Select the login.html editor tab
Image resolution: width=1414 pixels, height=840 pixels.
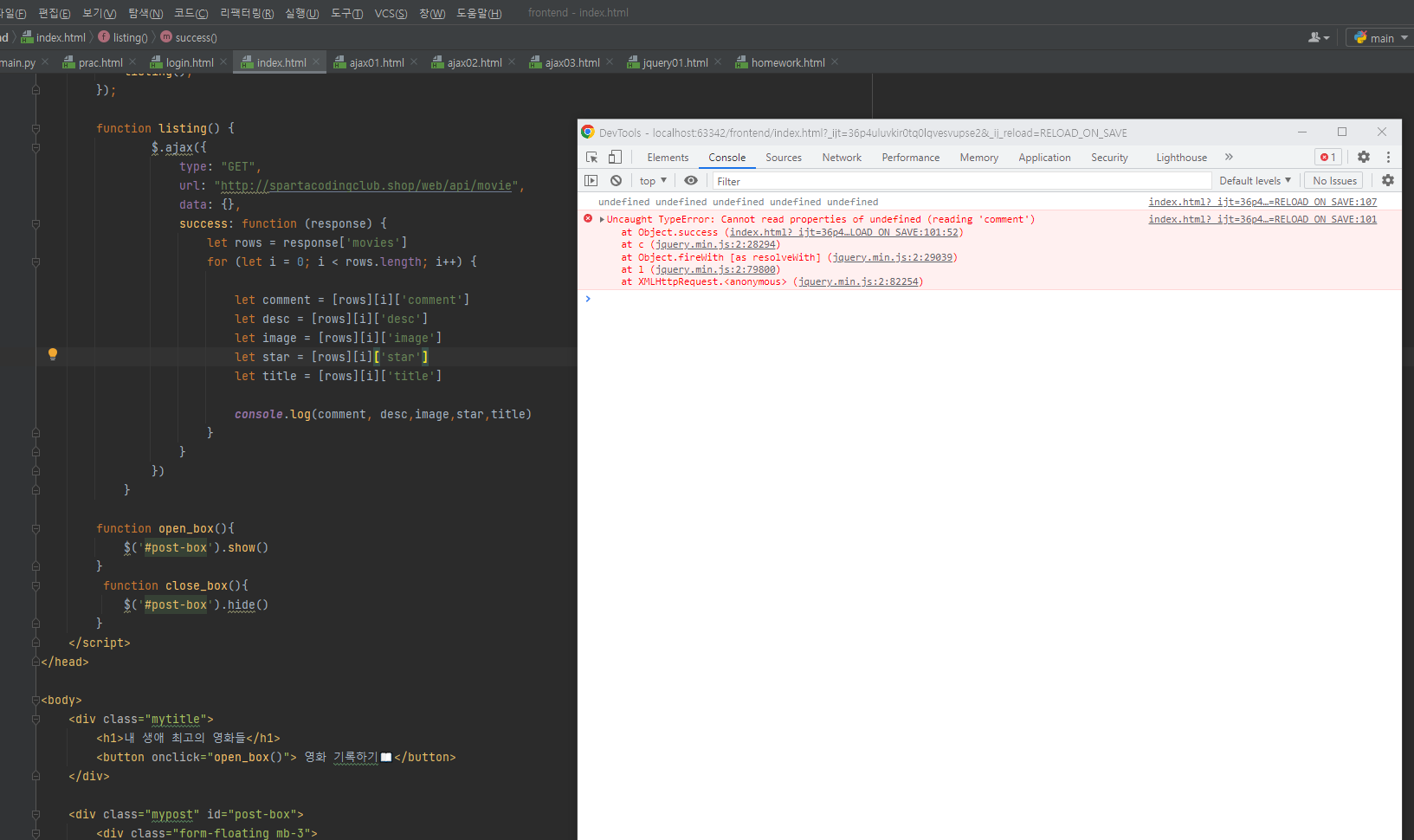(x=190, y=62)
